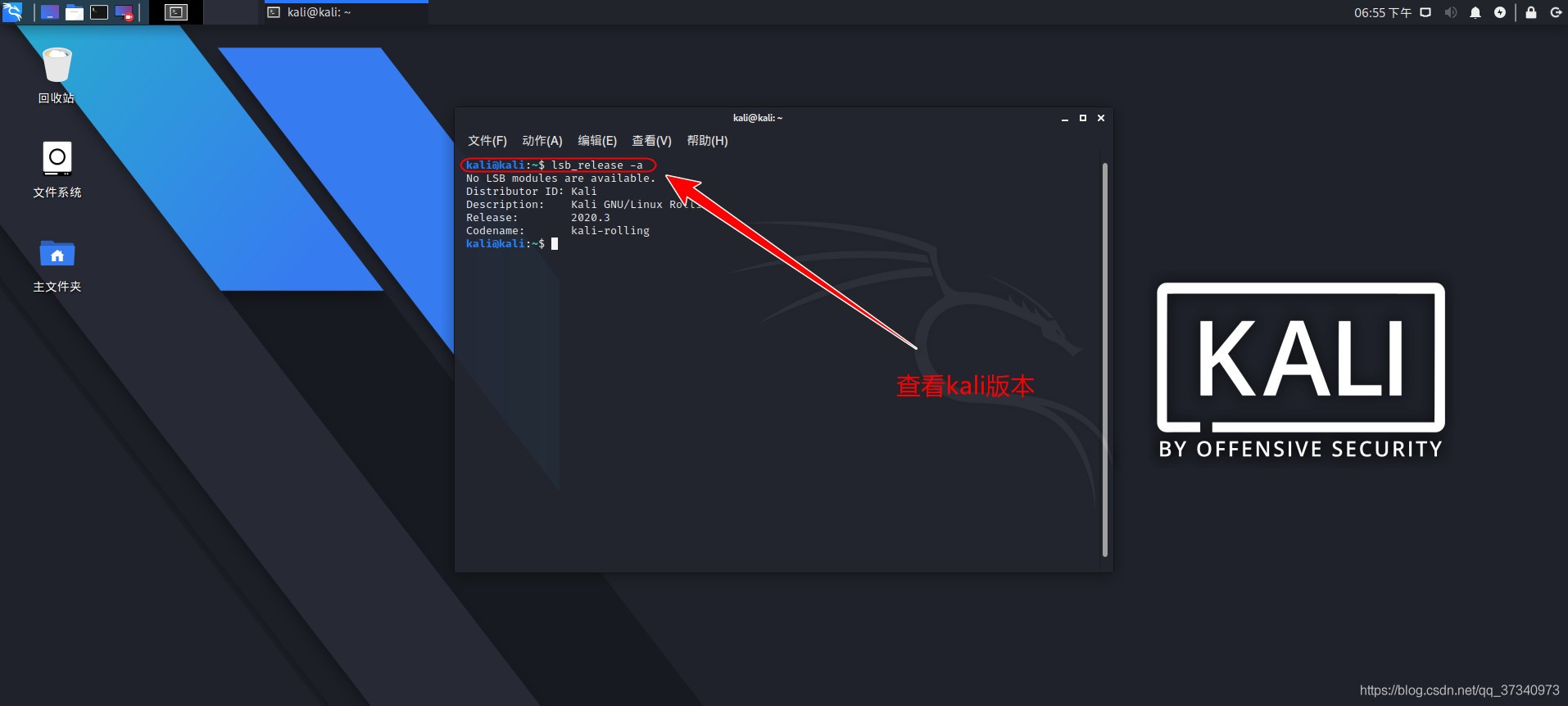Viewport: 1568px width, 706px height.
Task: Click the log out icon in the panel
Action: click(x=1556, y=12)
